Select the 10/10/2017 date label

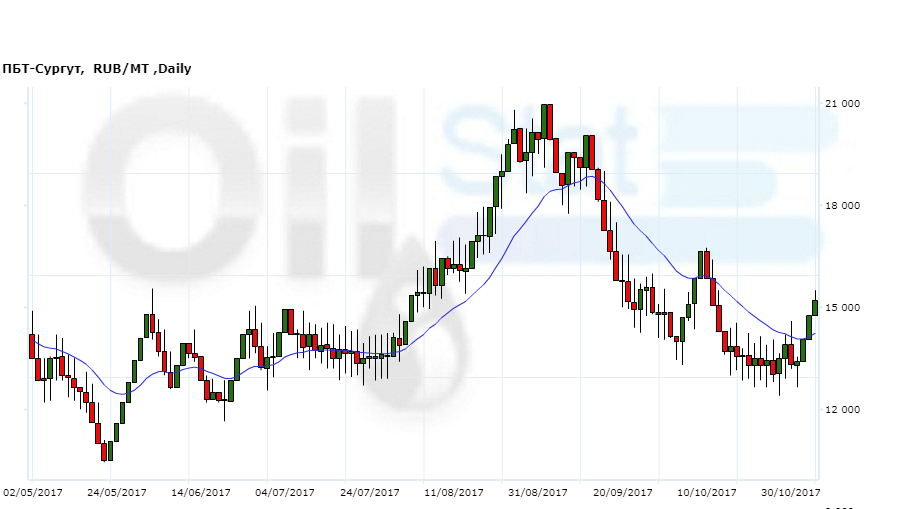coord(706,493)
